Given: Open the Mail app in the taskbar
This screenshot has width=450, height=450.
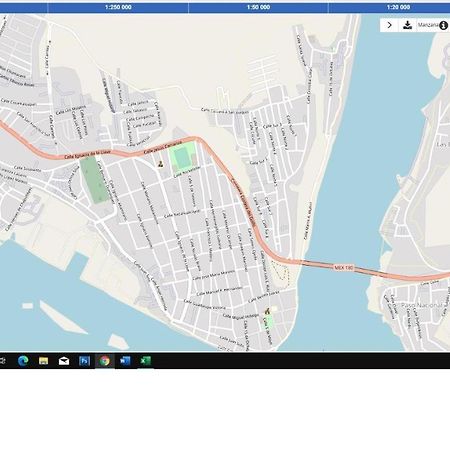Looking at the screenshot, I should [x=64, y=361].
